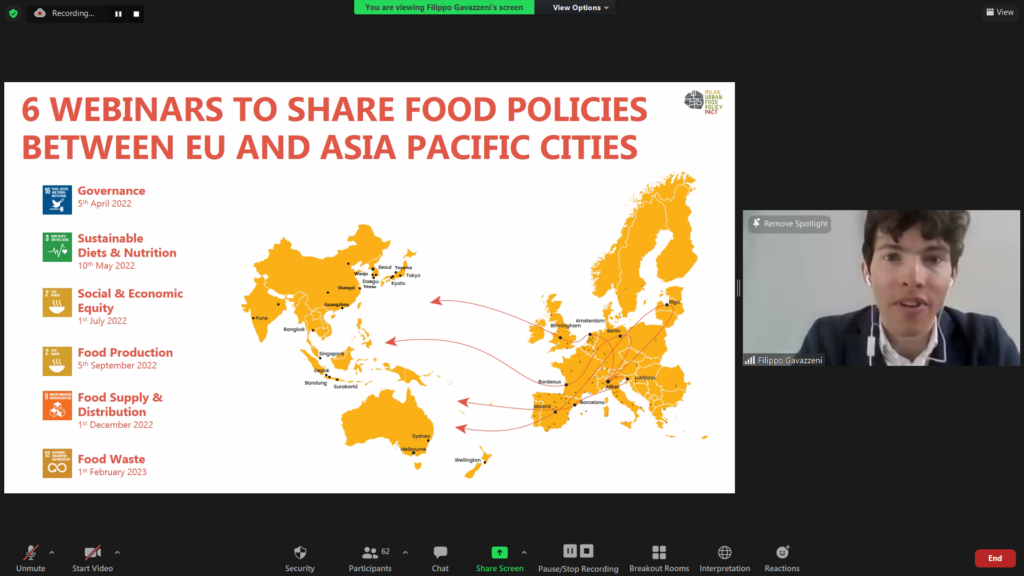Open the View Options menu
Image resolution: width=1024 pixels, height=576 pixels.
[x=581, y=8]
